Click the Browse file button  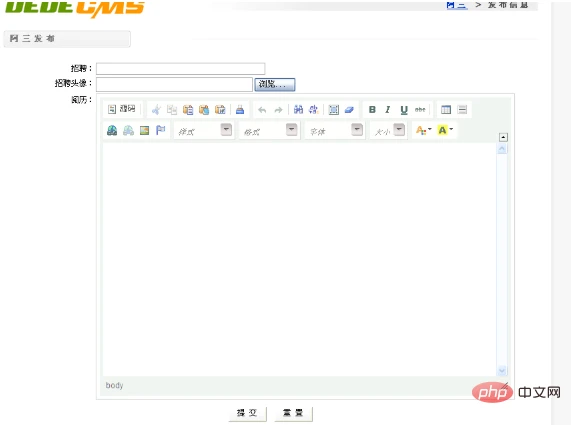[275, 84]
